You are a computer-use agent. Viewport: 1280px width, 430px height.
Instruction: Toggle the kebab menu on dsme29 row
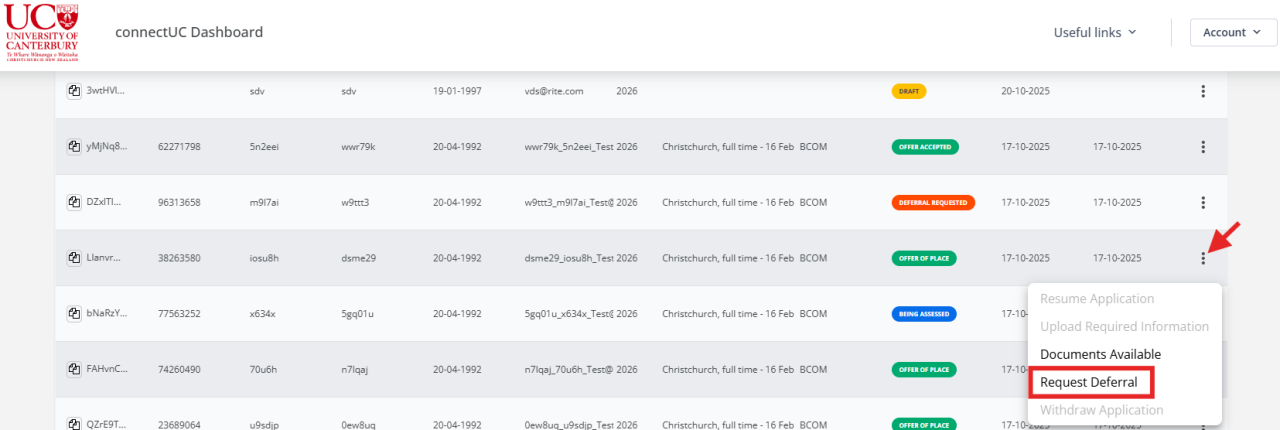click(1203, 258)
